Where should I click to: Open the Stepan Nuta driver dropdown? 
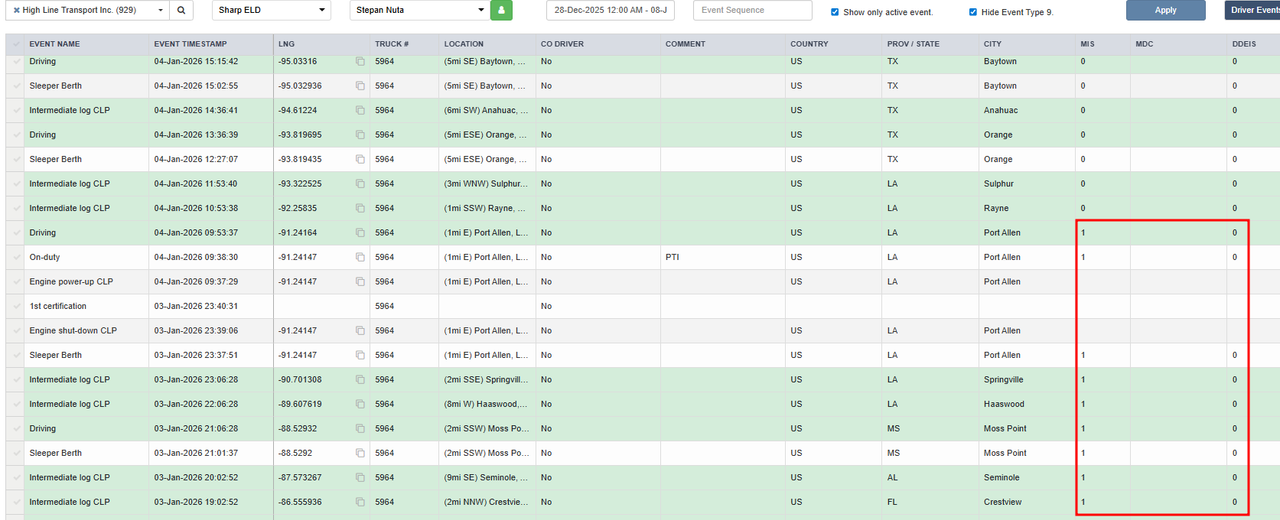coord(418,10)
